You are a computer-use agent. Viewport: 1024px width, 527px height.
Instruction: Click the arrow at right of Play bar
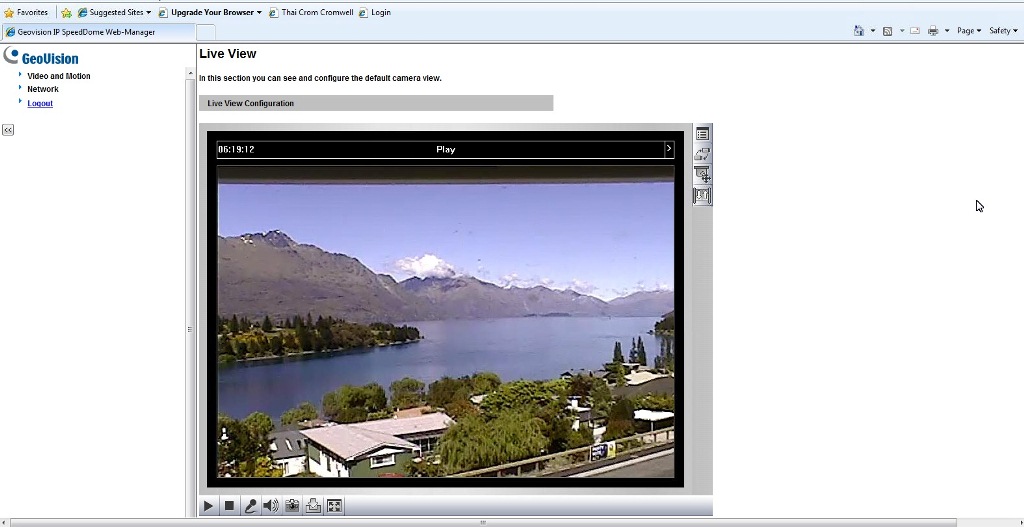coord(669,149)
